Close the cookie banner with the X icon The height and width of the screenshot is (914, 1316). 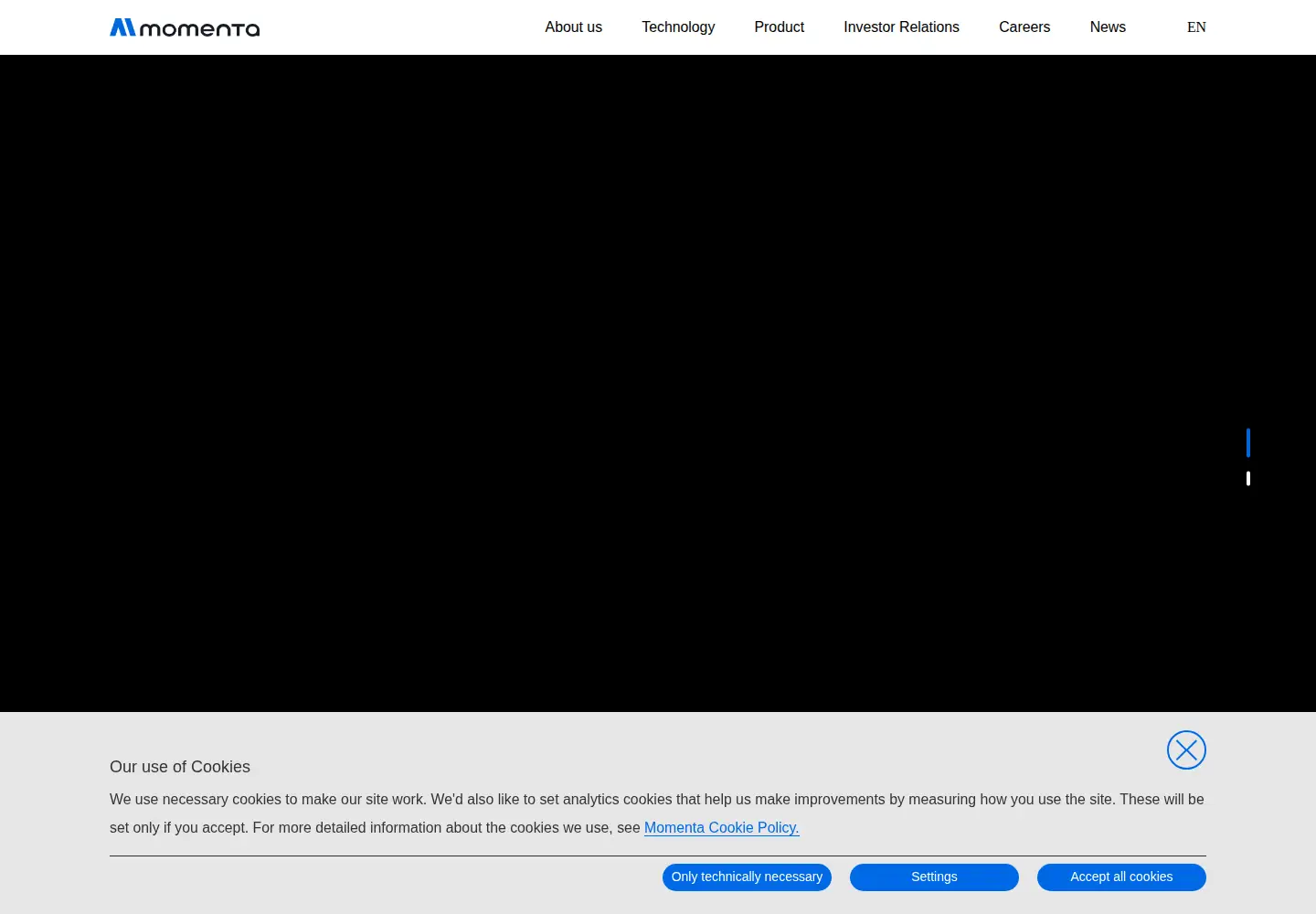point(1186,750)
